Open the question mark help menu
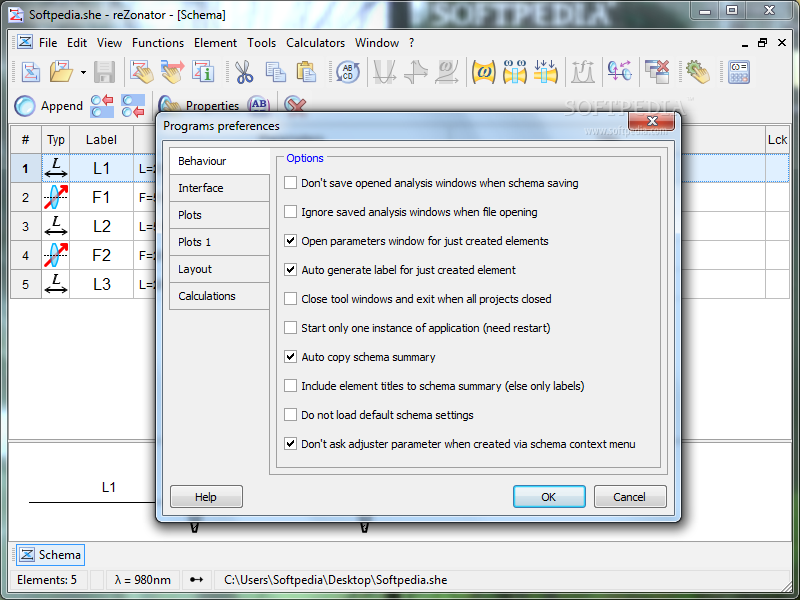Viewport: 800px width, 600px height. coord(411,43)
